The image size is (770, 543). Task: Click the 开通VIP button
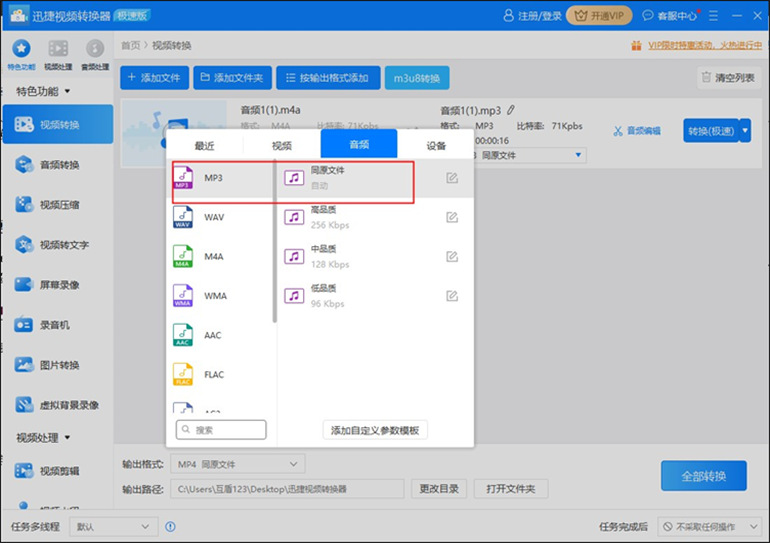pos(599,16)
